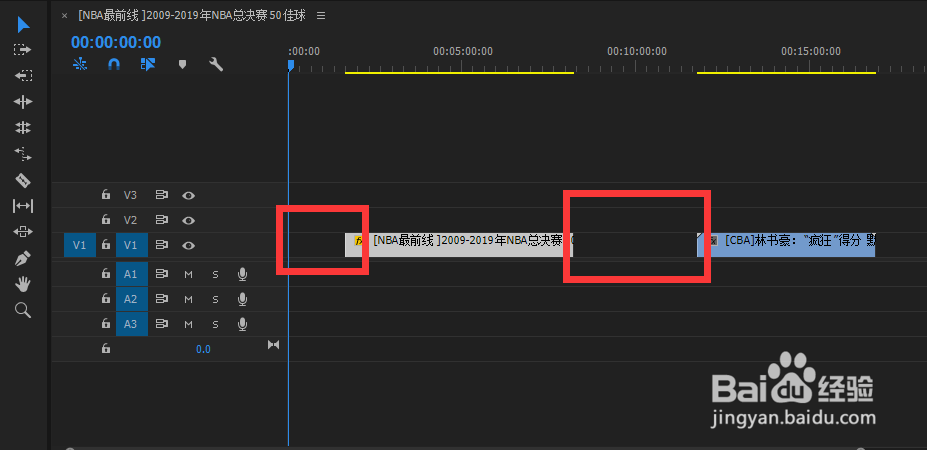Enable voice-over record on A3
The width and height of the screenshot is (927, 450).
click(242, 324)
